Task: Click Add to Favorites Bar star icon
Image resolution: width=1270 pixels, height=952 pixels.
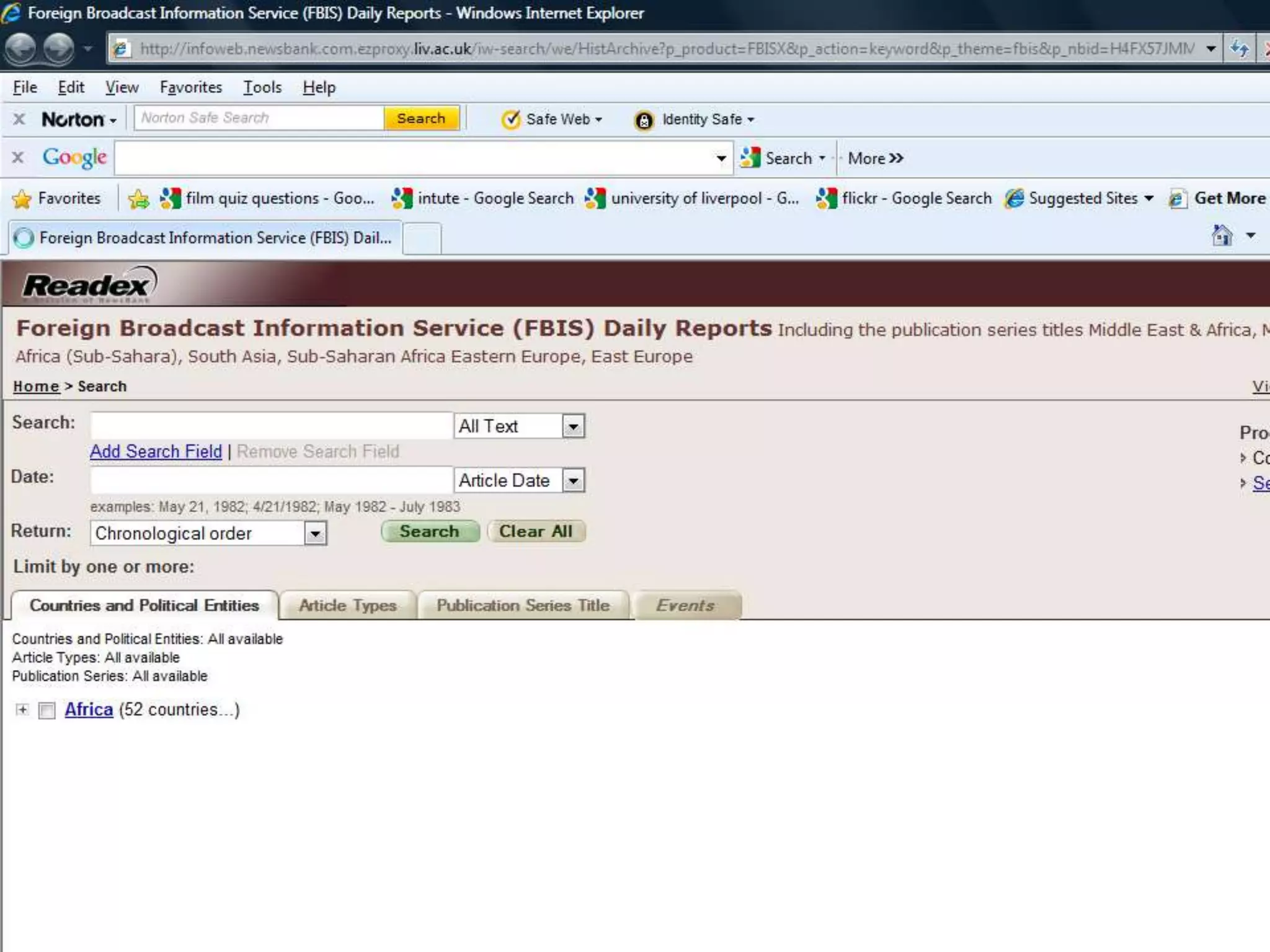Action: point(139,199)
